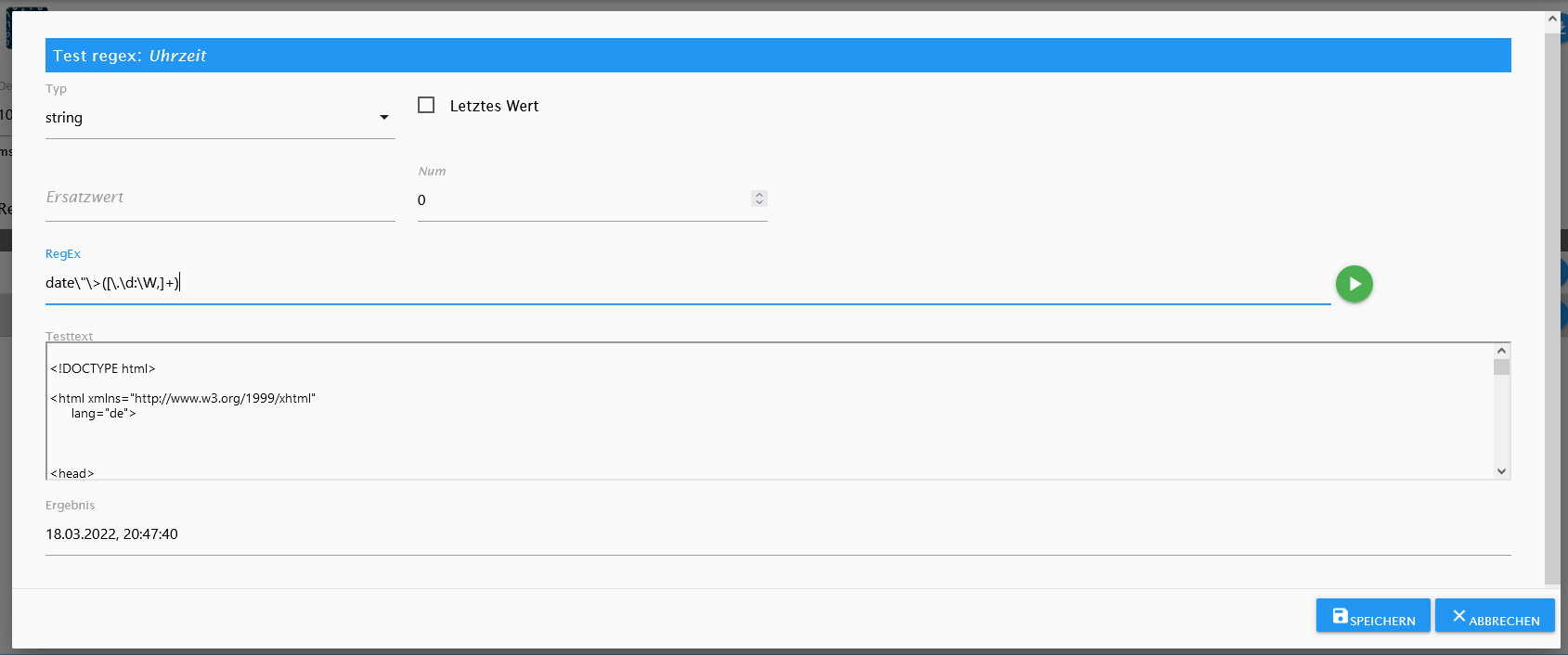Open the Typ dropdown showing string
This screenshot has width=1568, height=655.
[x=220, y=118]
